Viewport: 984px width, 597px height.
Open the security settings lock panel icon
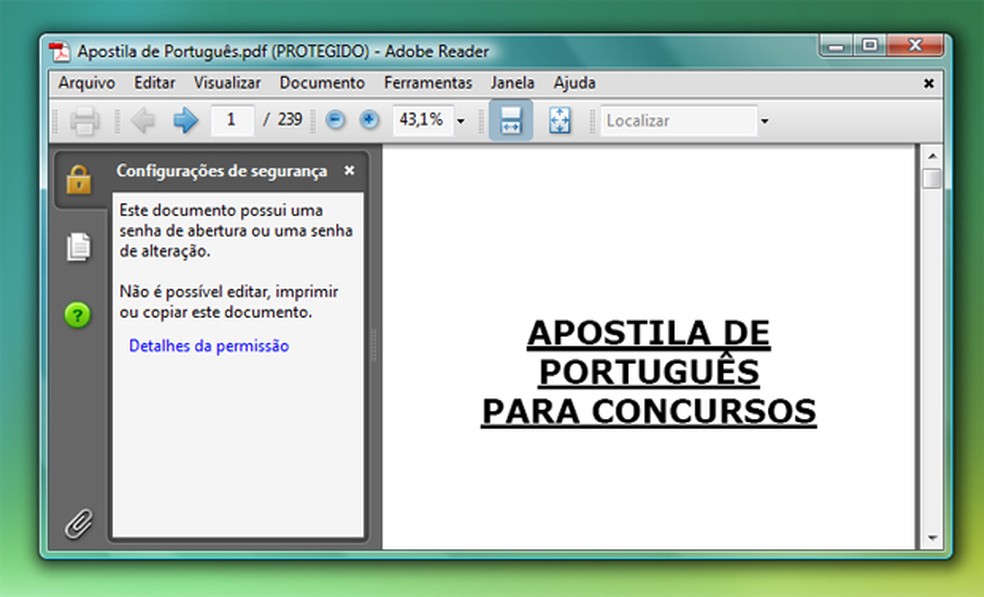click(x=76, y=182)
